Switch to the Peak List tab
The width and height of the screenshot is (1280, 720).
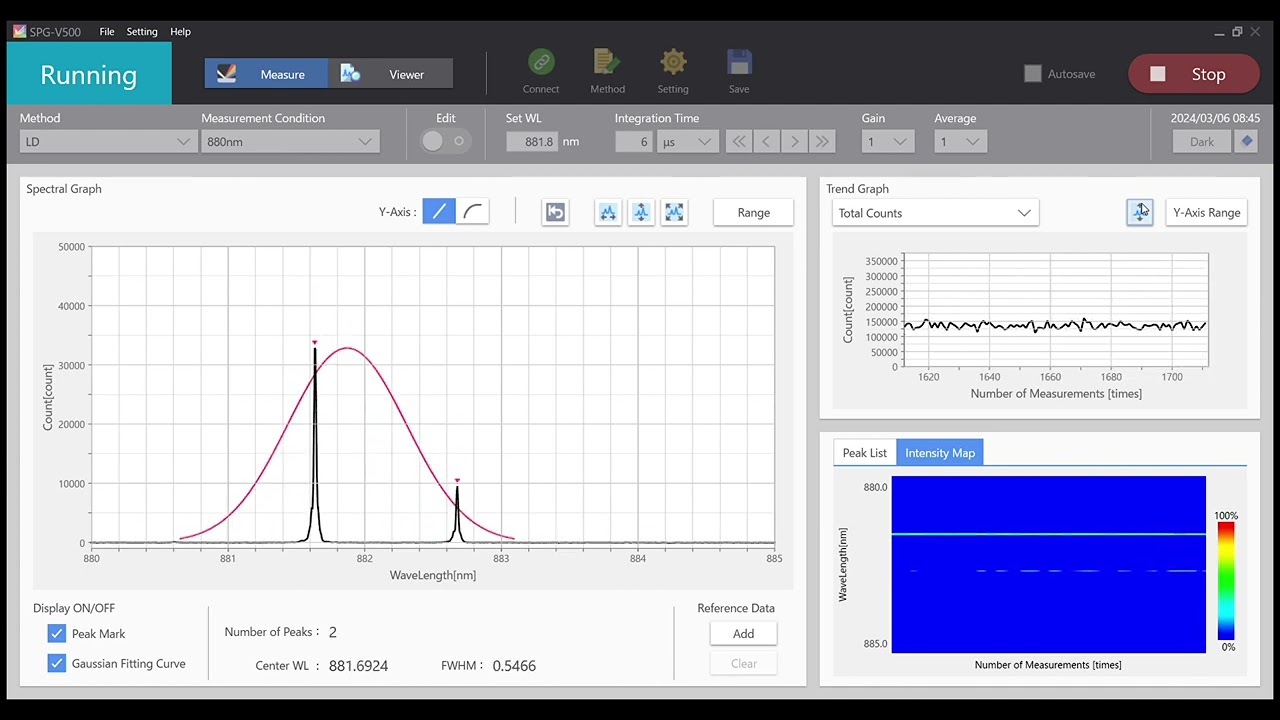(864, 453)
